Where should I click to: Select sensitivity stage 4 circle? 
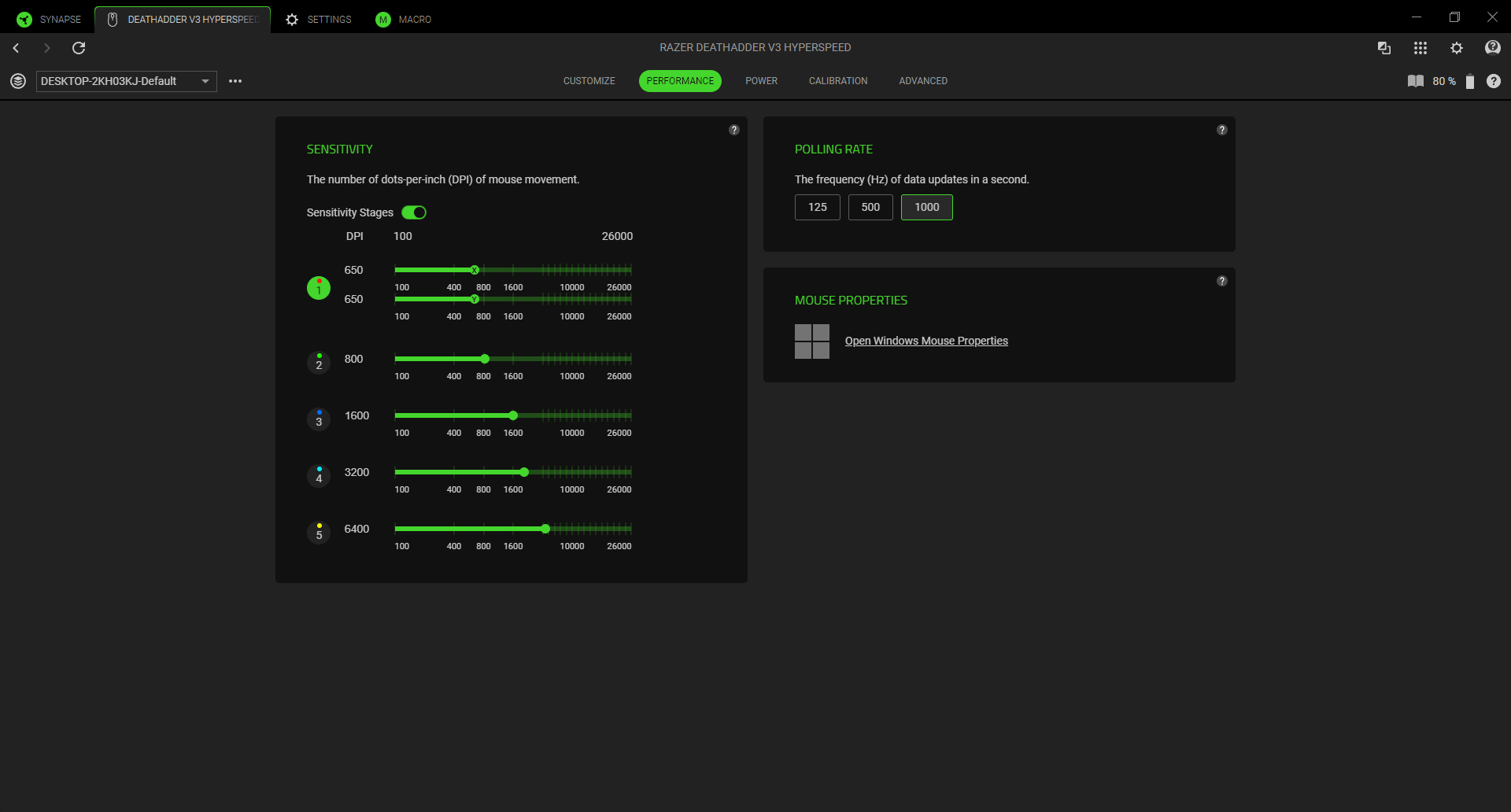point(319,476)
